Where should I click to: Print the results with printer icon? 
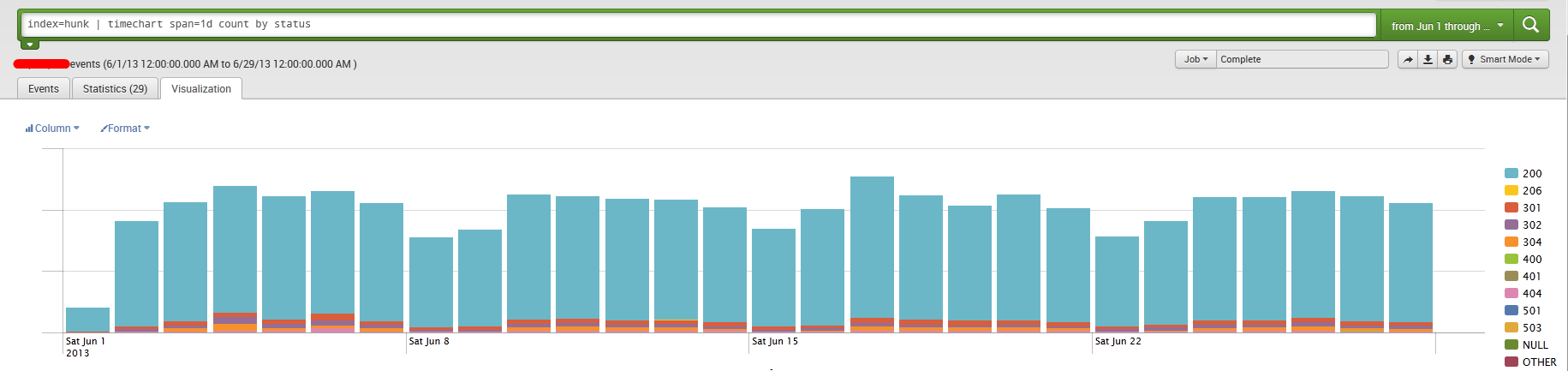[1447, 59]
